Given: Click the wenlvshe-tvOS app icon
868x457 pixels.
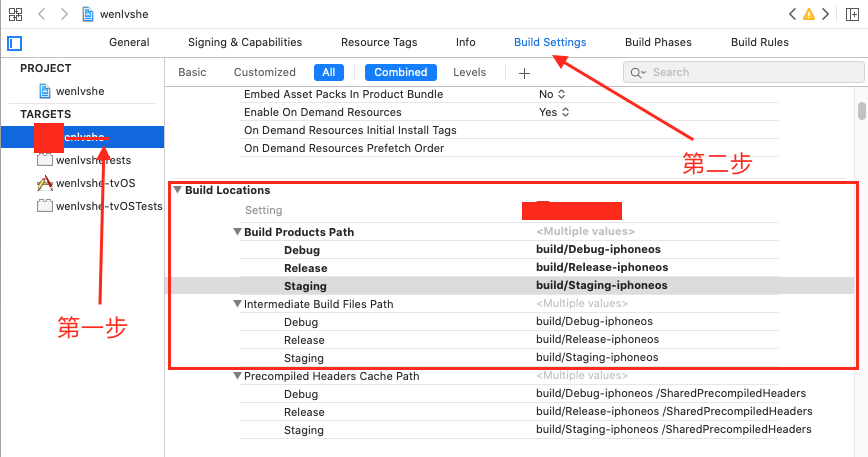Looking at the screenshot, I should point(44,183).
